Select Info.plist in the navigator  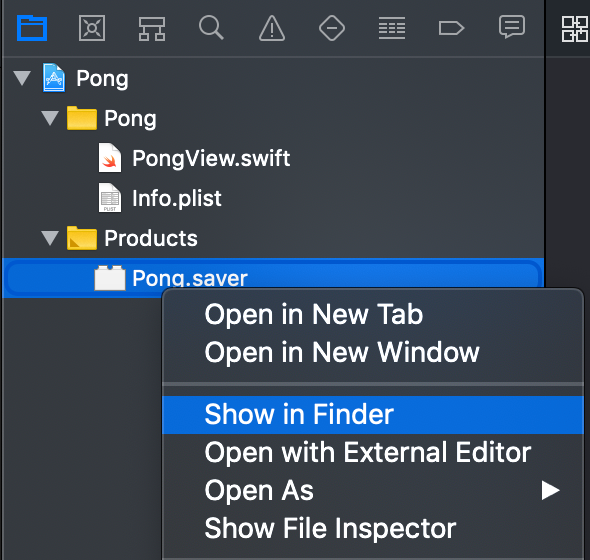tap(177, 198)
